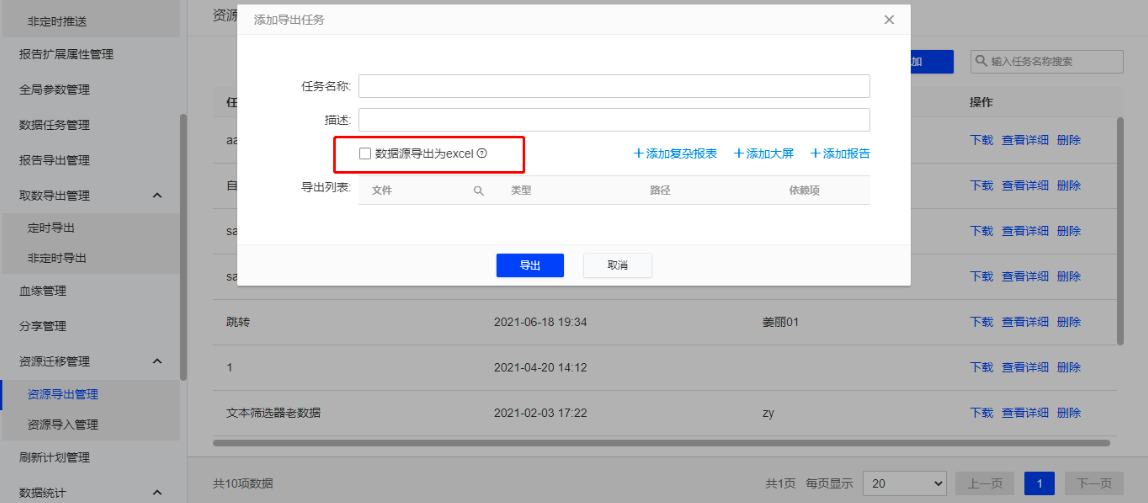
Task: Close the 添加导出任务 dialog with X
Action: point(889,19)
